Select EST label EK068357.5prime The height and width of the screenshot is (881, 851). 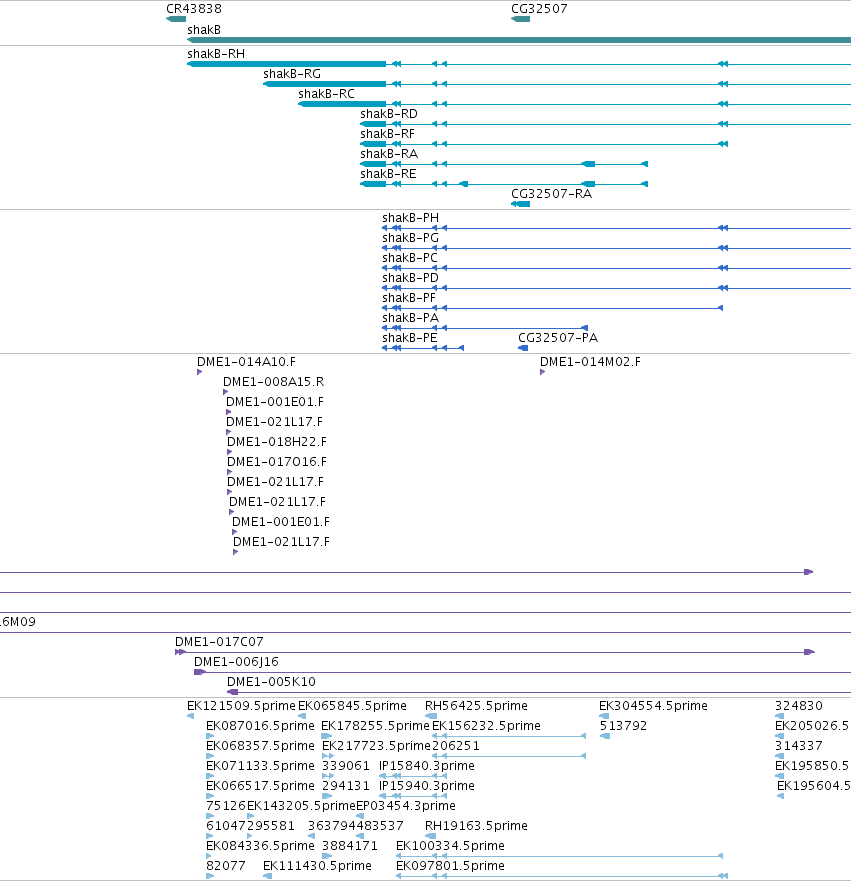(260, 746)
